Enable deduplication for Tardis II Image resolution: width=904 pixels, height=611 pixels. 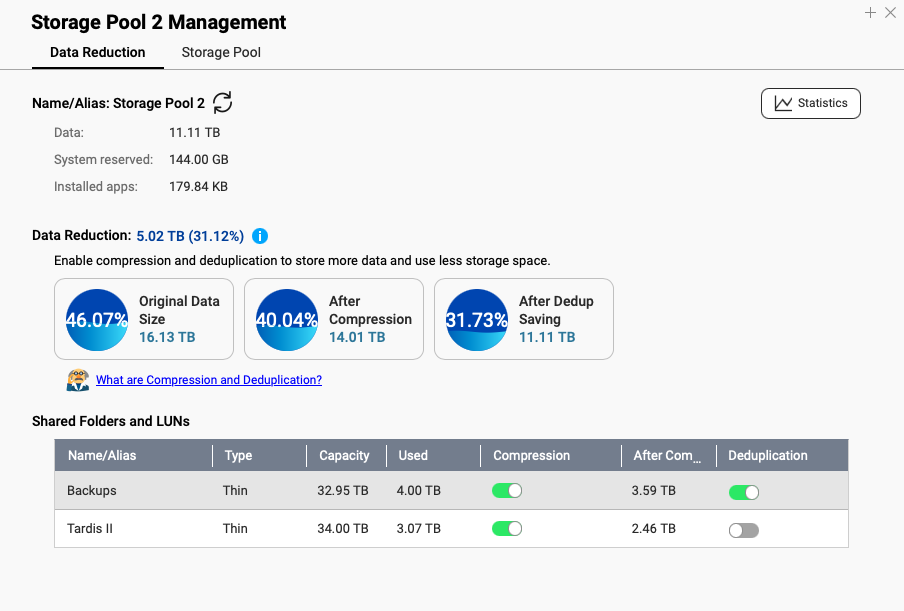point(743,530)
